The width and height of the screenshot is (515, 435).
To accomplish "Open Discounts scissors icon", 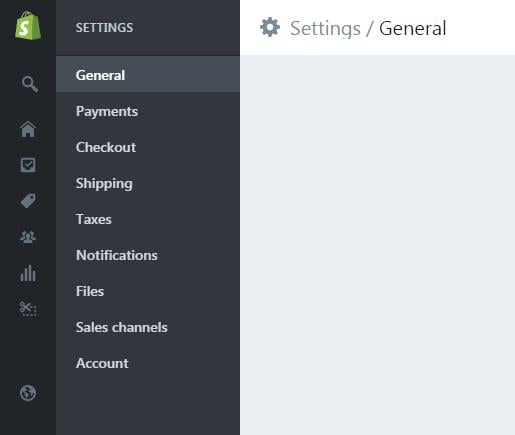I will [28, 308].
